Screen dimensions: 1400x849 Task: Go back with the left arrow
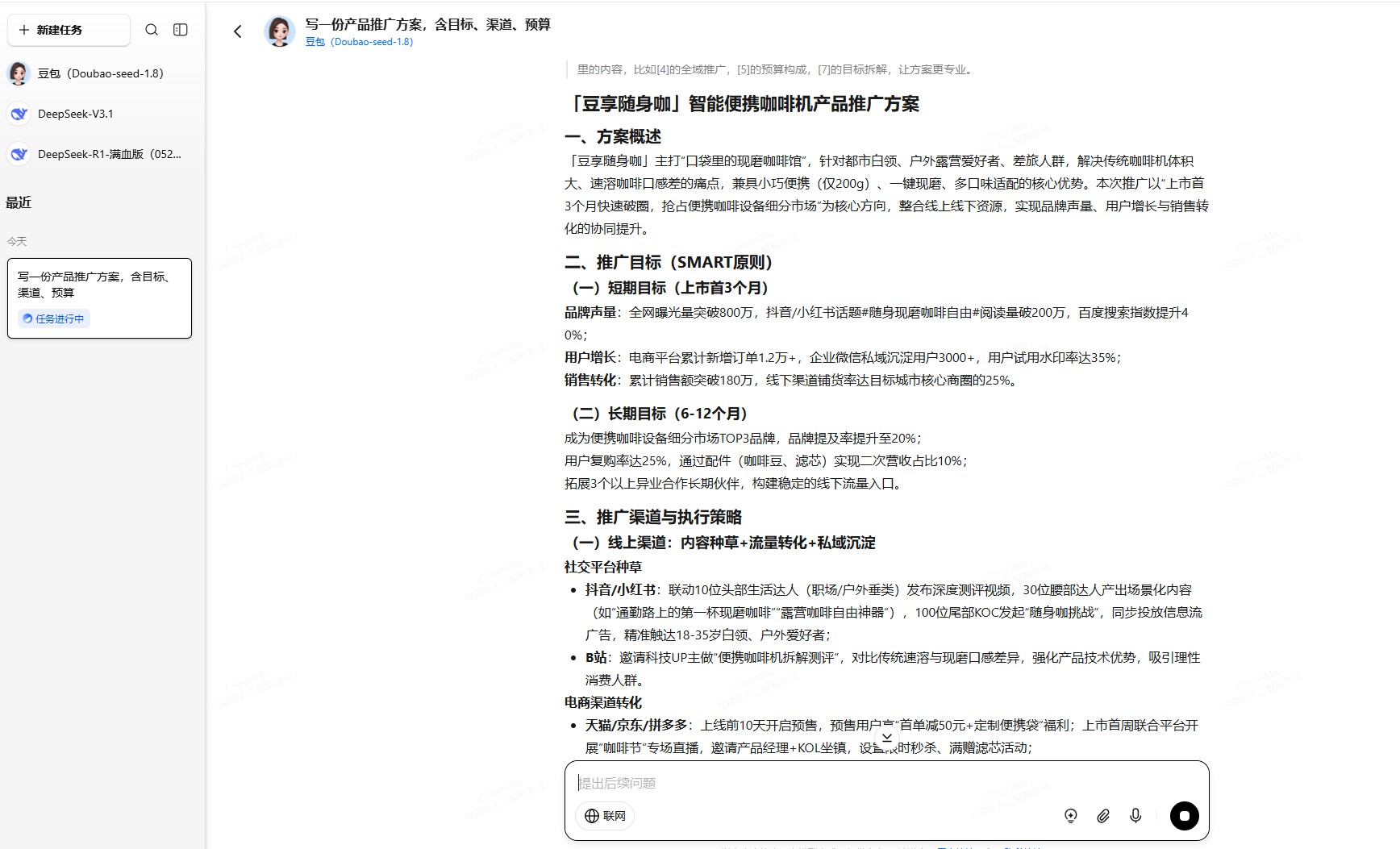[x=238, y=31]
